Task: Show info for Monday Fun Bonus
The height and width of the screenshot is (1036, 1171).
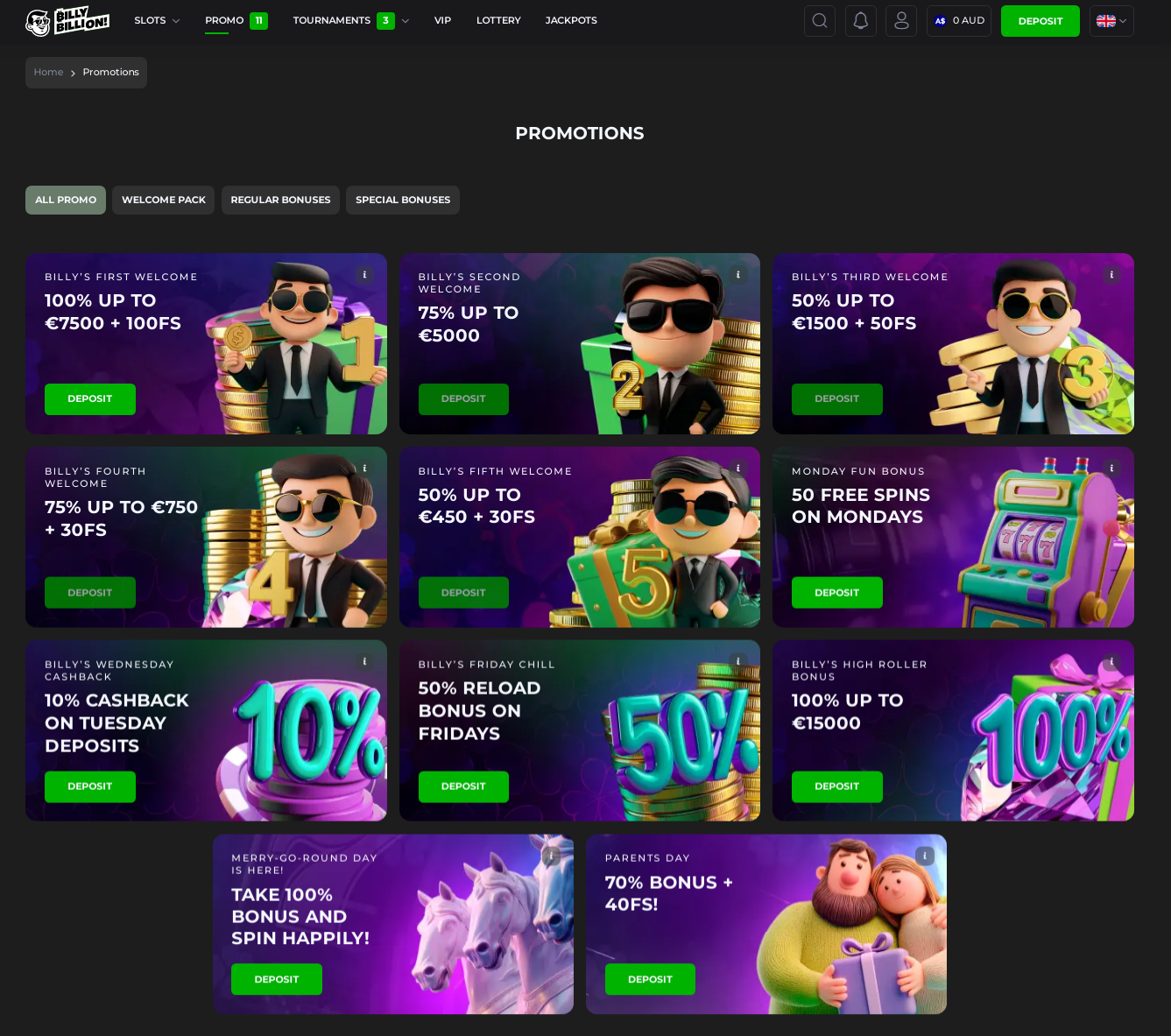Action: pos(1111,469)
